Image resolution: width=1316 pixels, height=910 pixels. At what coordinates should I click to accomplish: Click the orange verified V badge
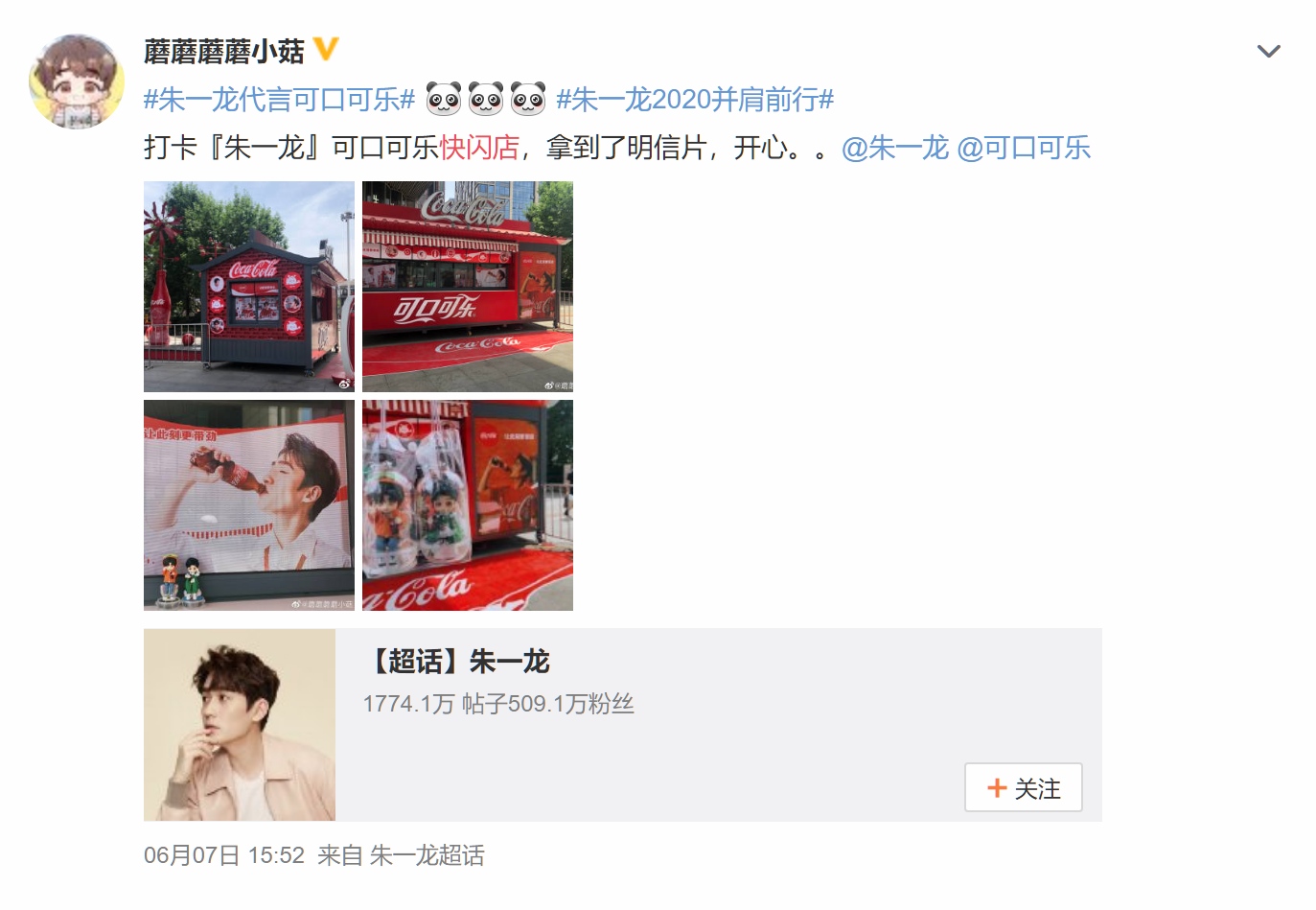coord(326,49)
